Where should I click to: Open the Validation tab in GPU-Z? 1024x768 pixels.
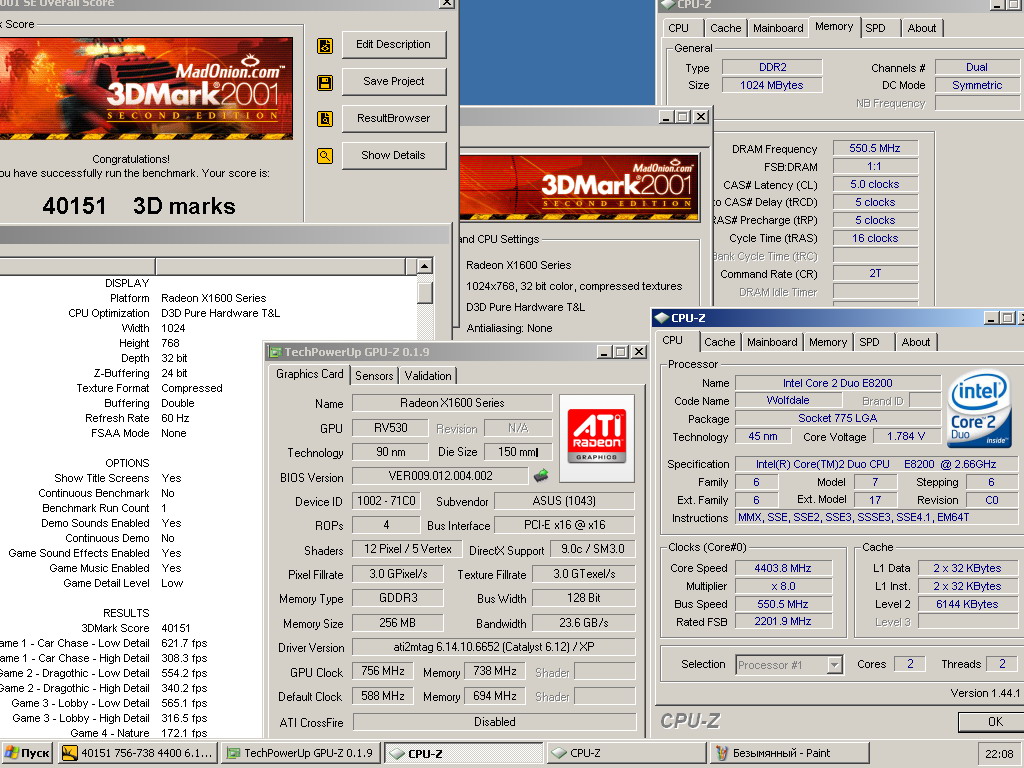[428, 376]
